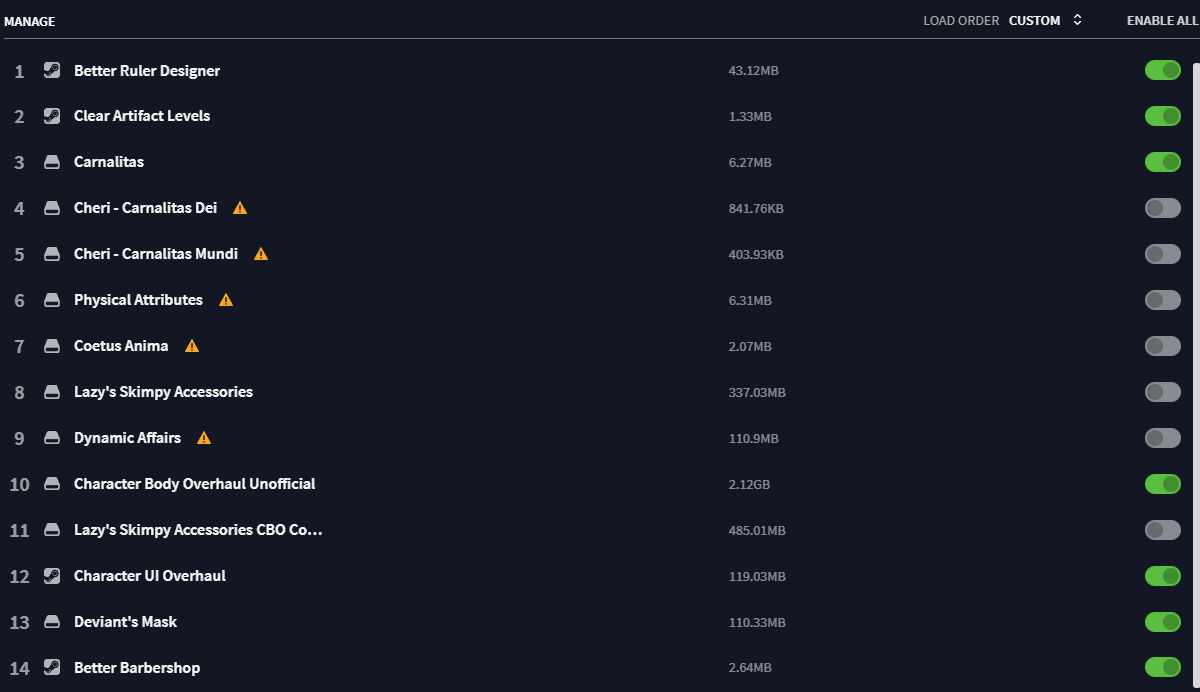Click local drive icon beside Carnalitas
The image size is (1200, 692).
coord(52,162)
